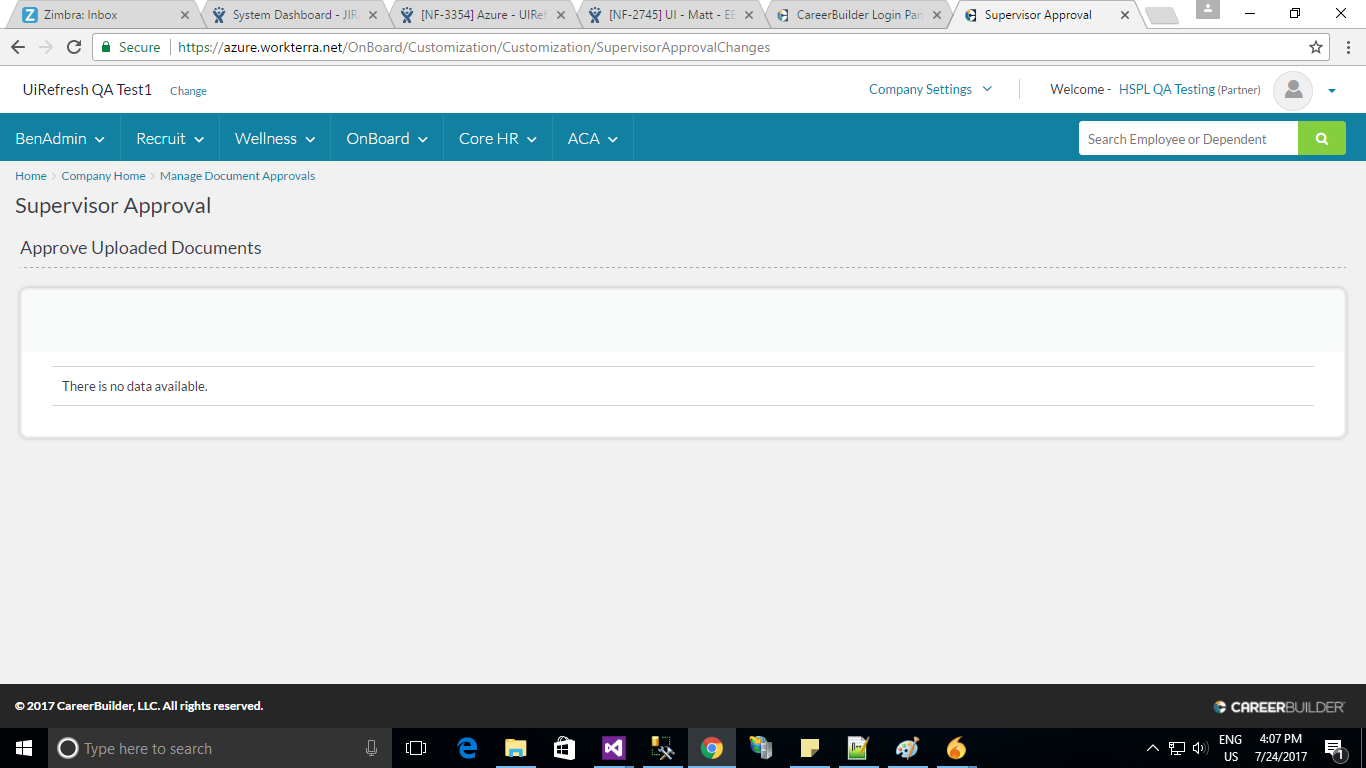The width and height of the screenshot is (1366, 768).
Task: Switch to the Zimbra: Inbox tab
Action: pyautogui.click(x=100, y=15)
